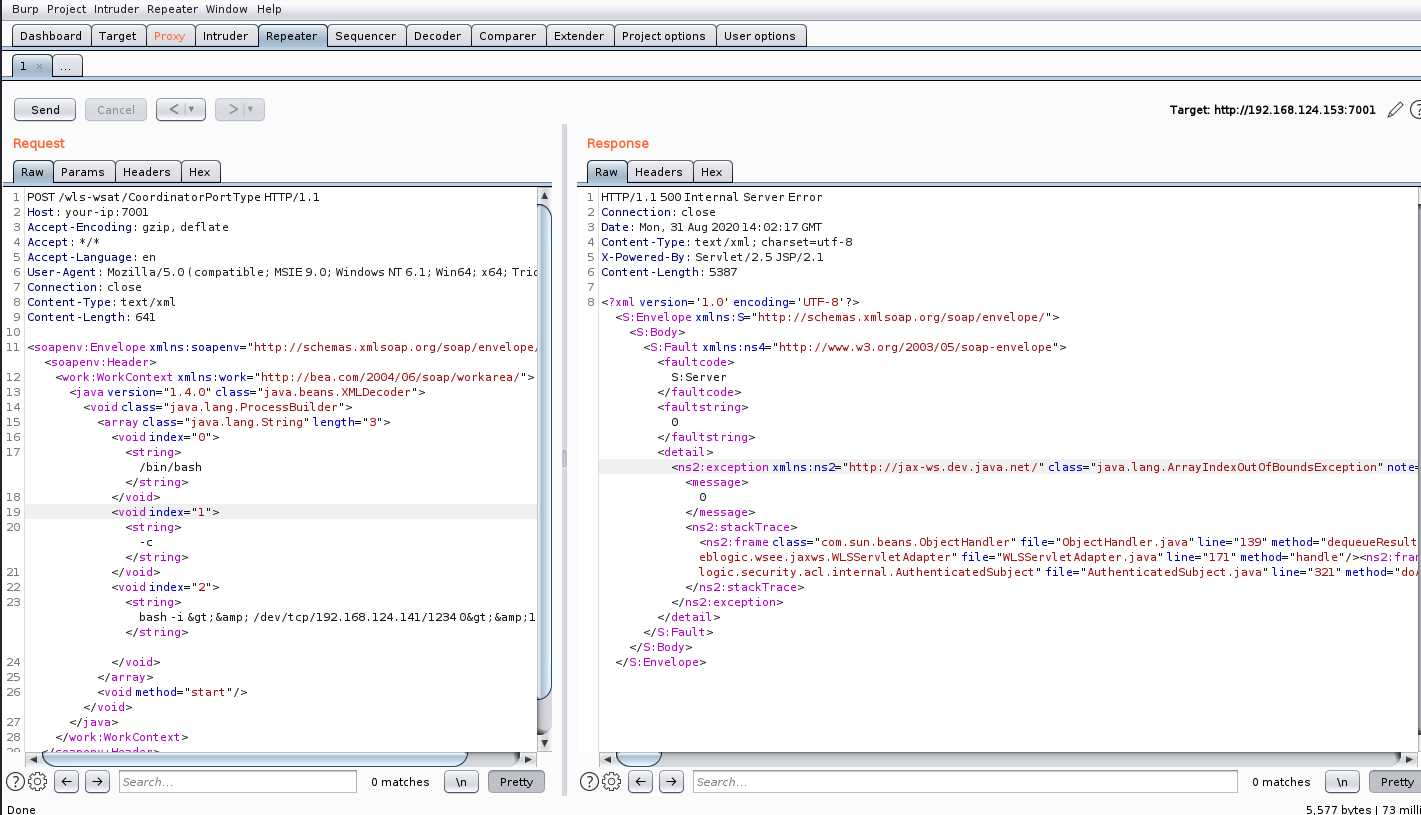The height and width of the screenshot is (815, 1421).
Task: Click the 'Host: your-ip:7001' header line
Action: [88, 212]
